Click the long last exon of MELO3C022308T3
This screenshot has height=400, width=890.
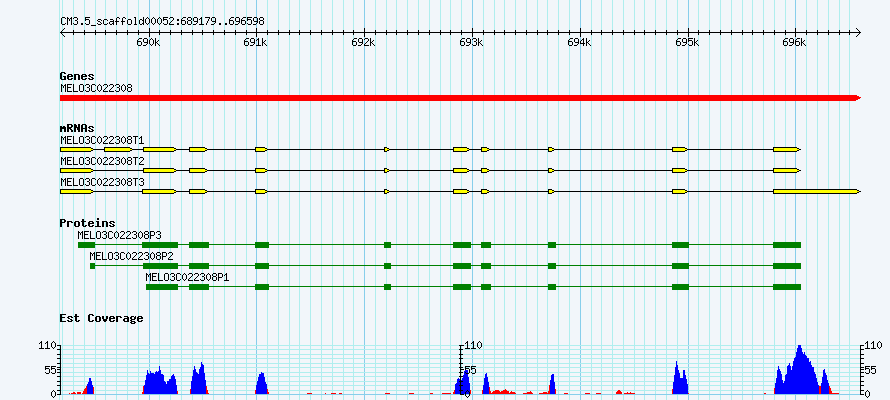tap(817, 192)
